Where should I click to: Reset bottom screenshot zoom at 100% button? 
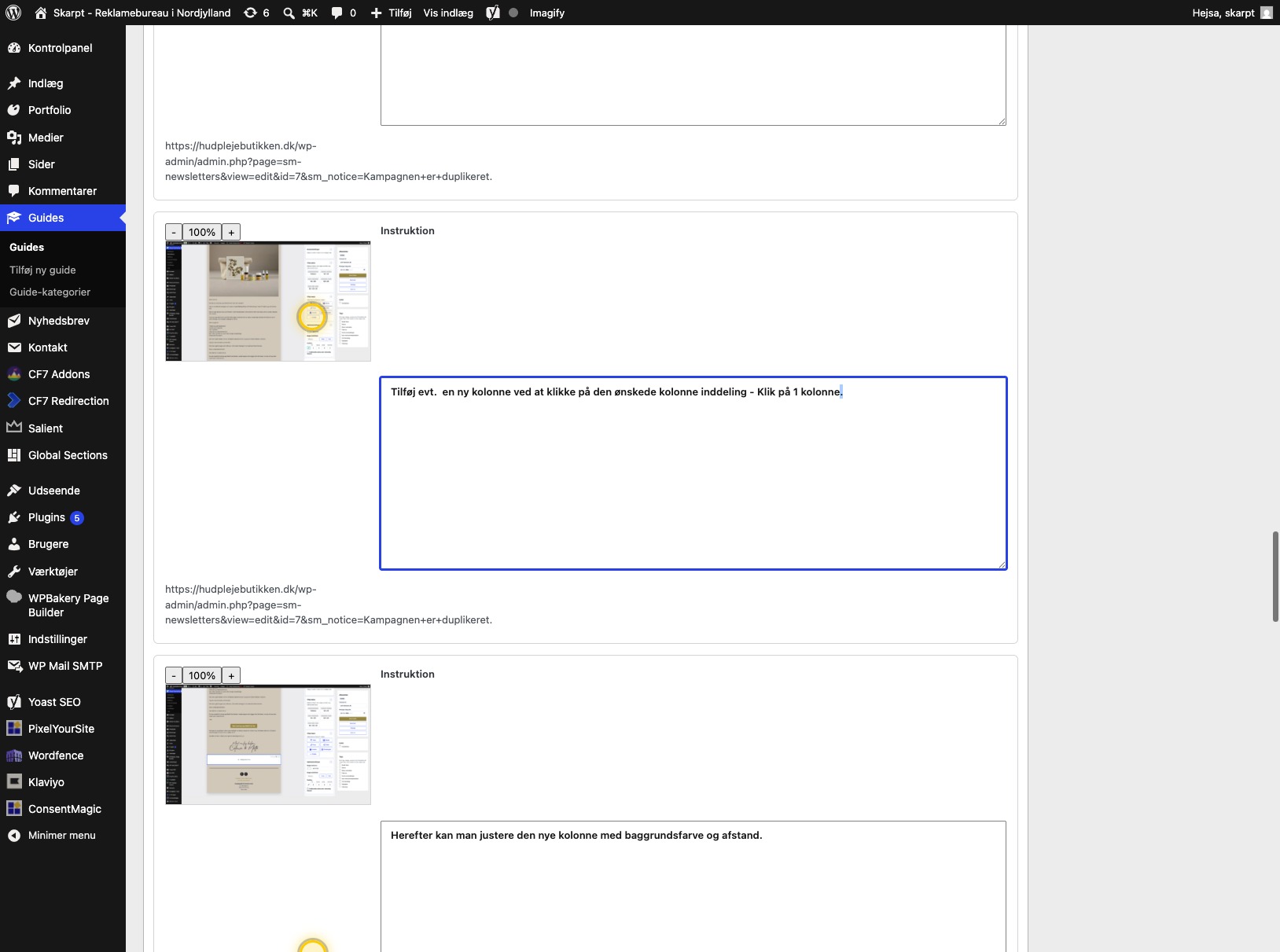202,675
